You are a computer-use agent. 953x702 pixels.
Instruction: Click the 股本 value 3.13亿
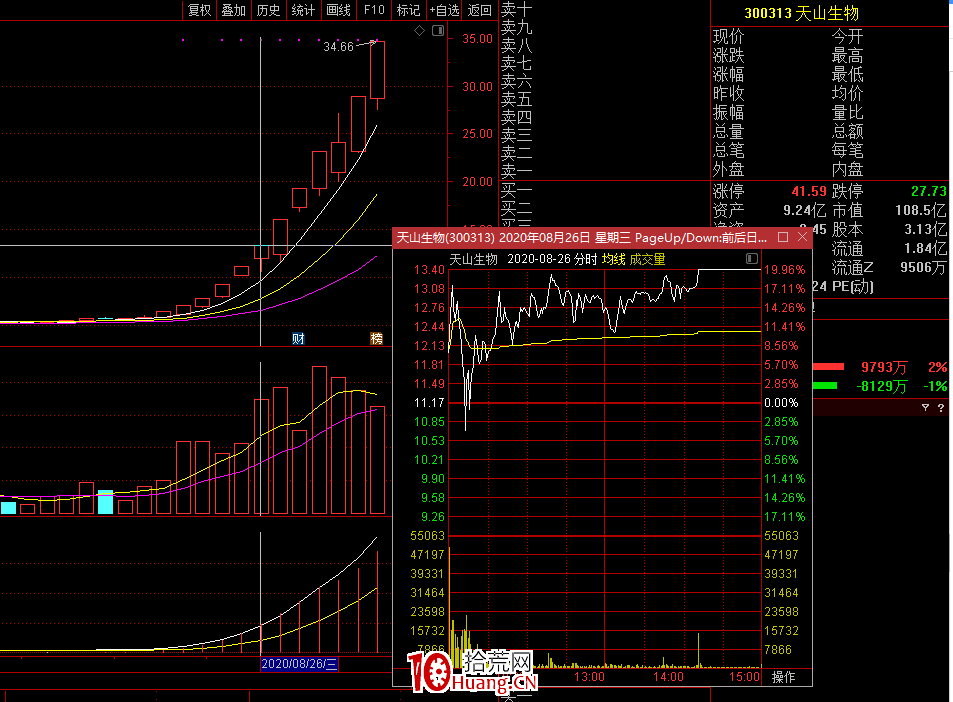tap(925, 229)
